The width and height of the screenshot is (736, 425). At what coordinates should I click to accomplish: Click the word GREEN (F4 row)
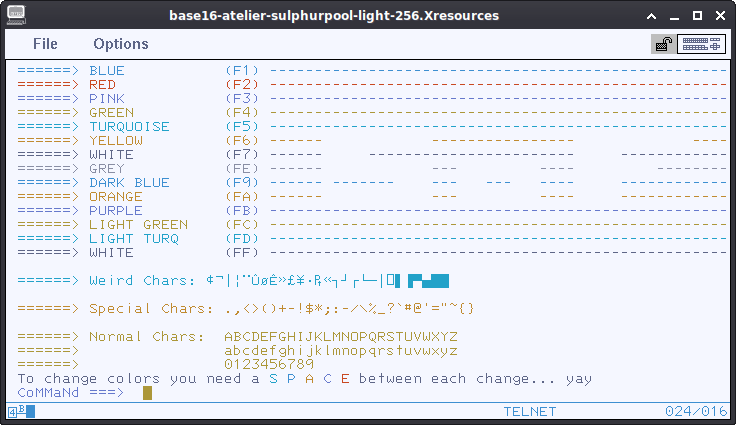[x=112, y=113]
